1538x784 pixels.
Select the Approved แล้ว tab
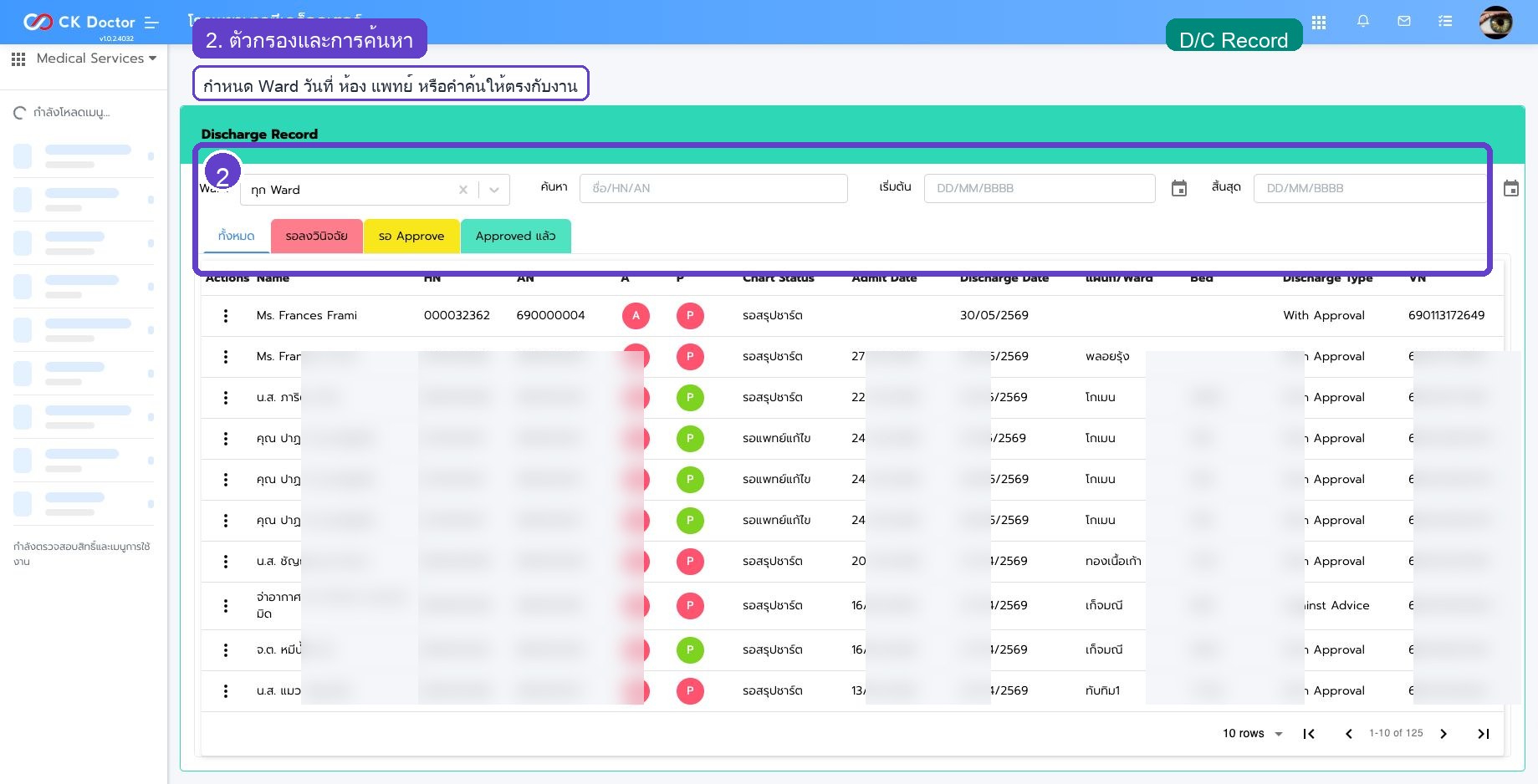516,237
